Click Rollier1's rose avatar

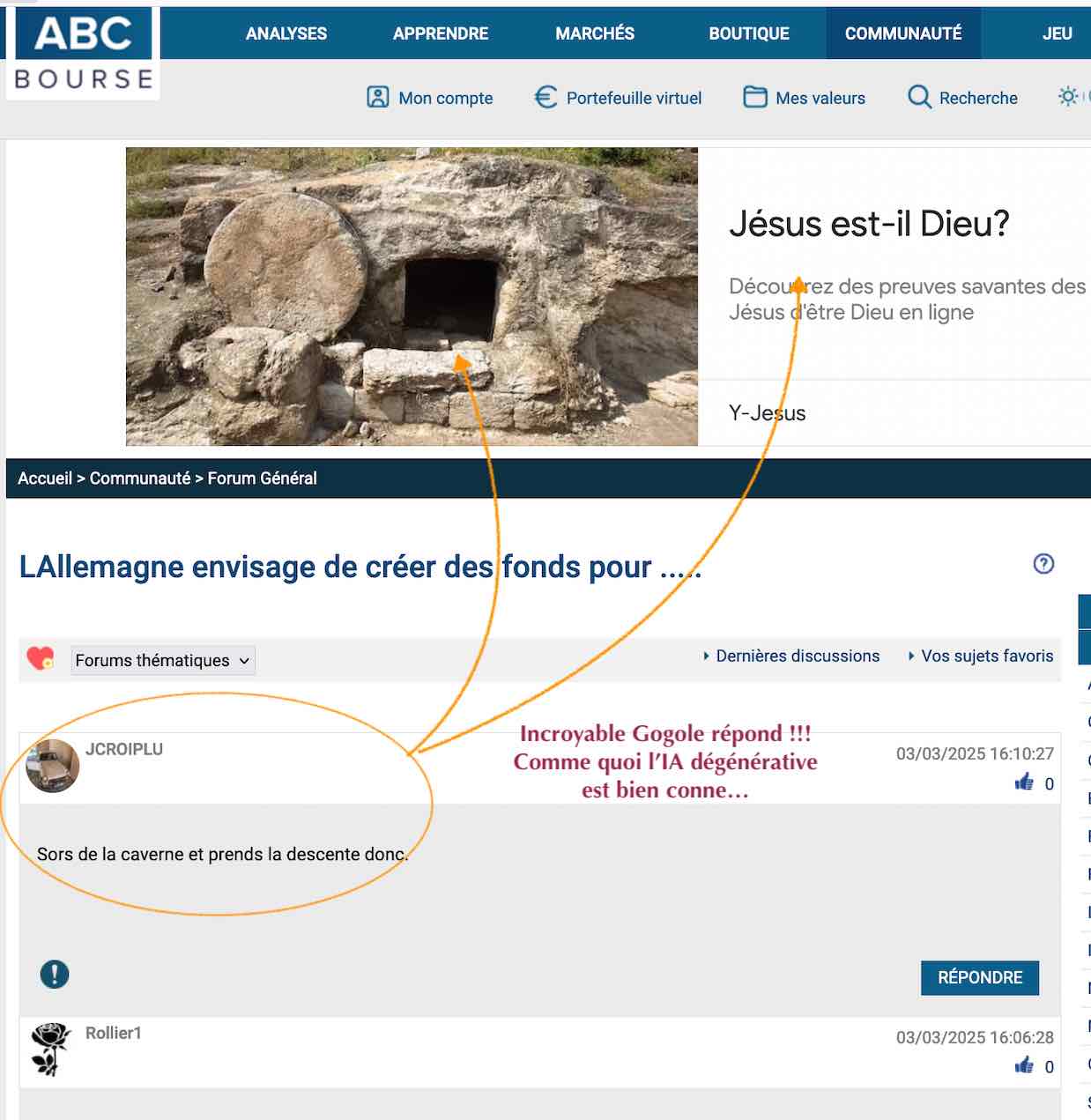tap(50, 1050)
